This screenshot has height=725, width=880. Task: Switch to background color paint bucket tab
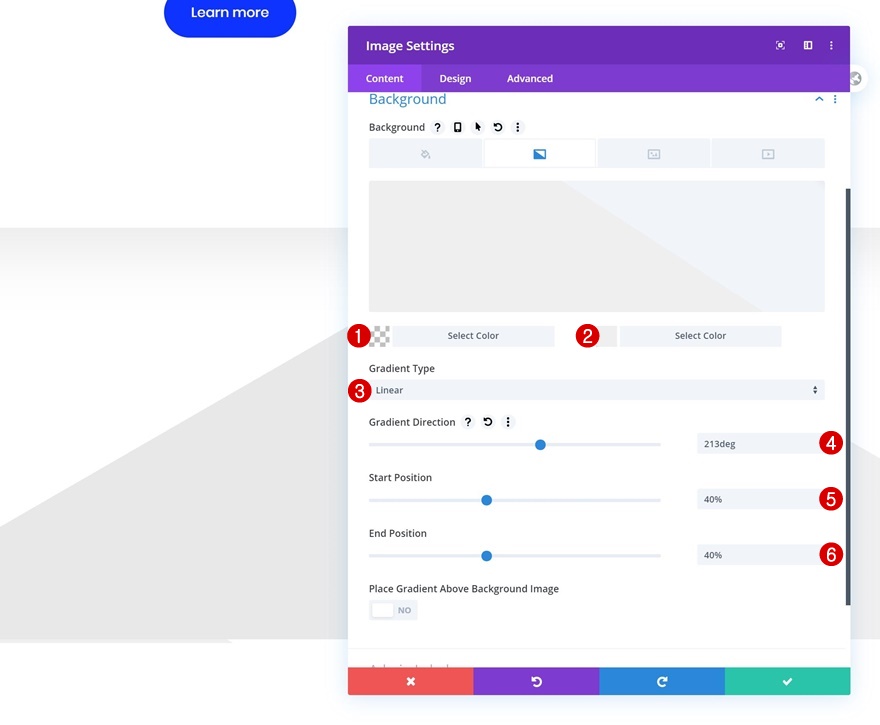click(x=425, y=154)
